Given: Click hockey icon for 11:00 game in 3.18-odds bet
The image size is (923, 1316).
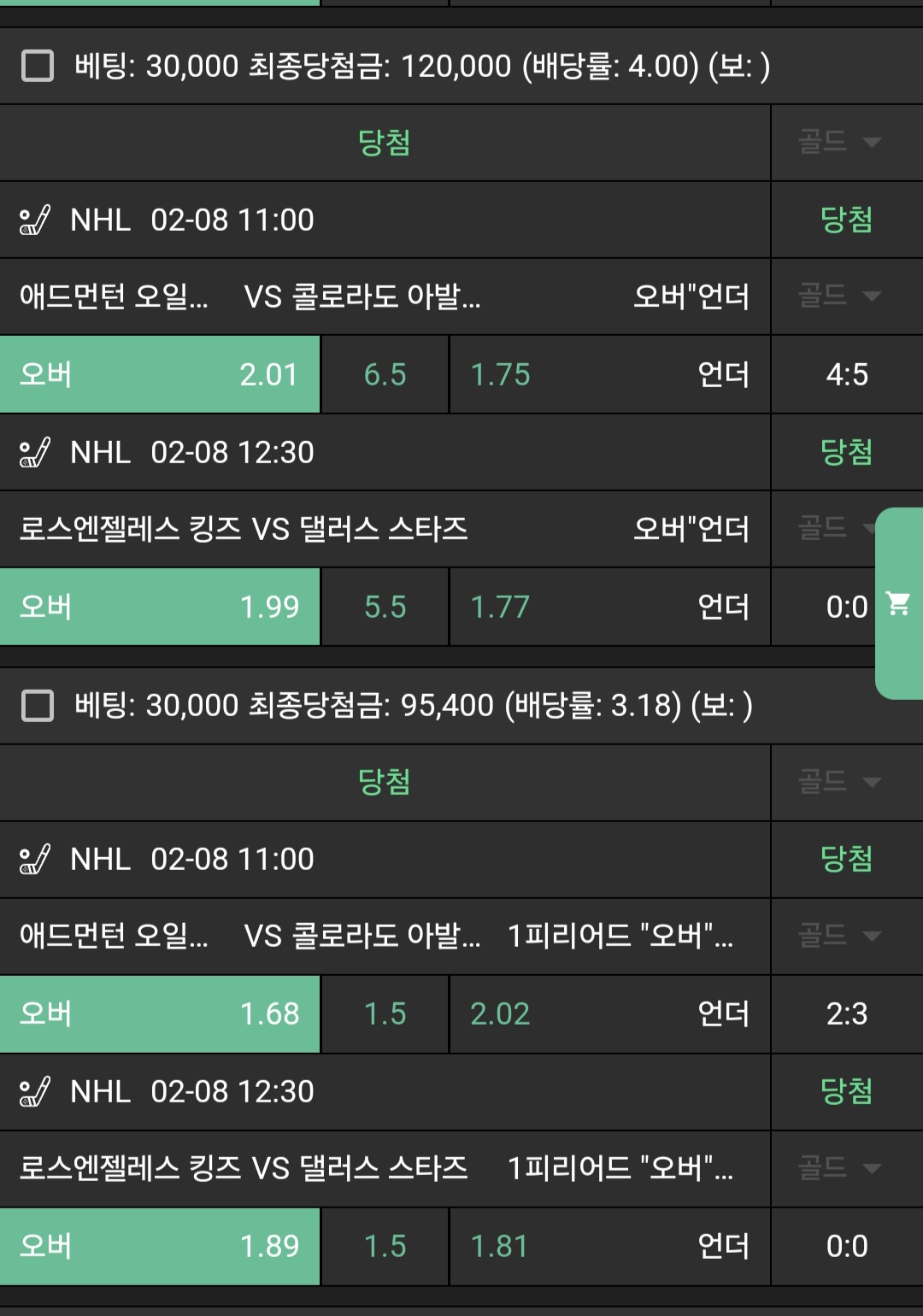Looking at the screenshot, I should click(35, 860).
